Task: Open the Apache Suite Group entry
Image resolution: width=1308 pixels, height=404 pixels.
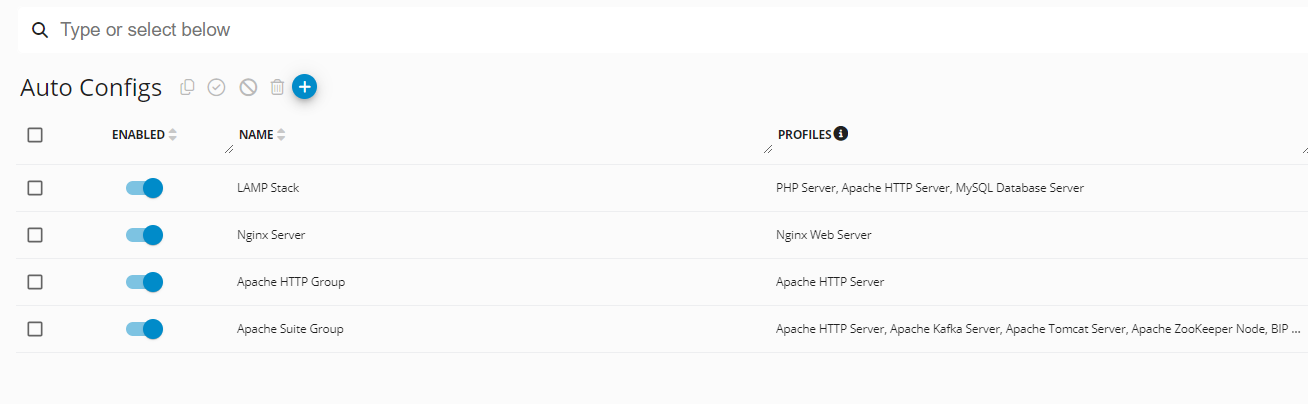Action: [x=290, y=329]
